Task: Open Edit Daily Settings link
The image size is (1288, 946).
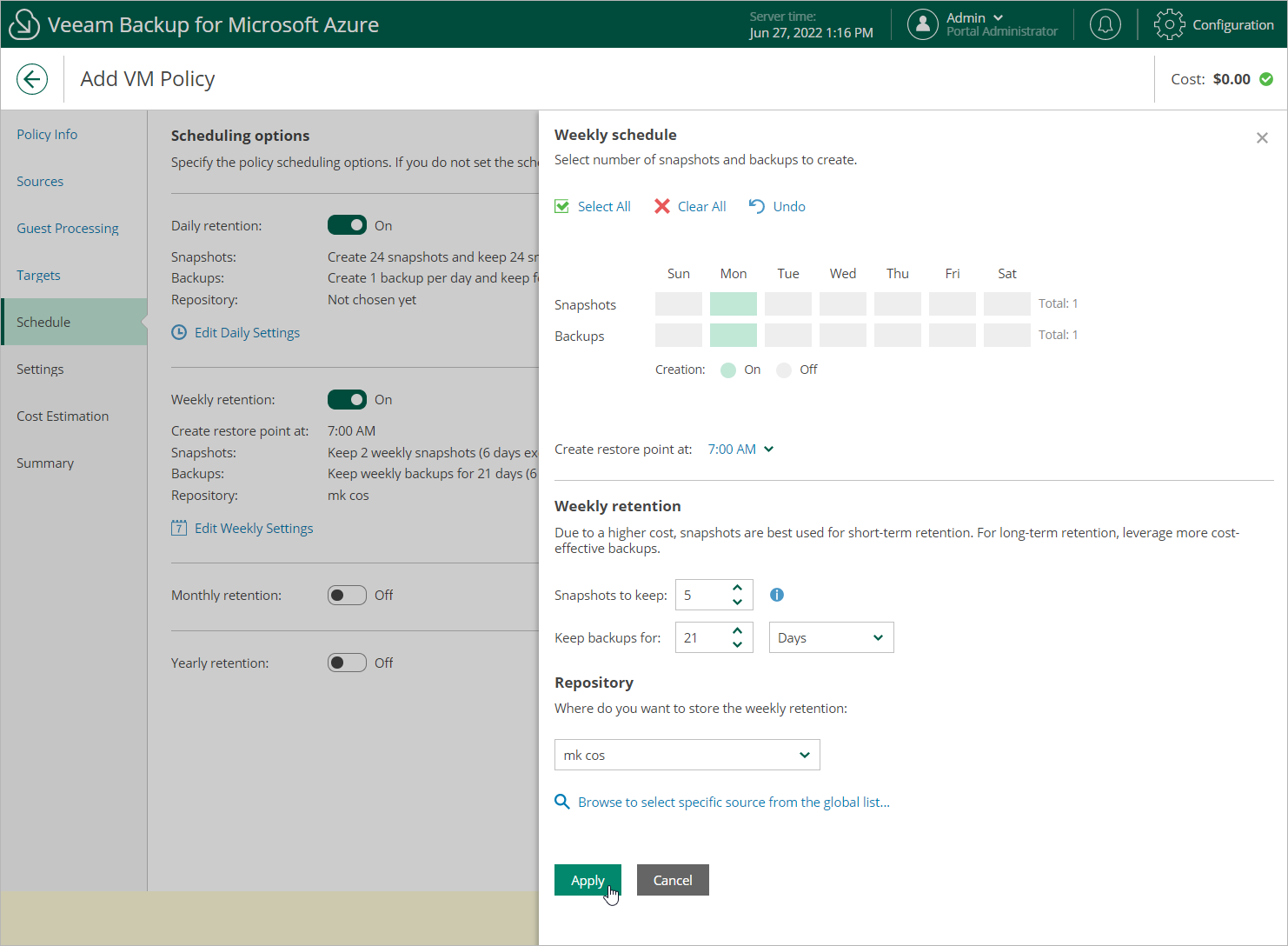Action: tap(247, 332)
